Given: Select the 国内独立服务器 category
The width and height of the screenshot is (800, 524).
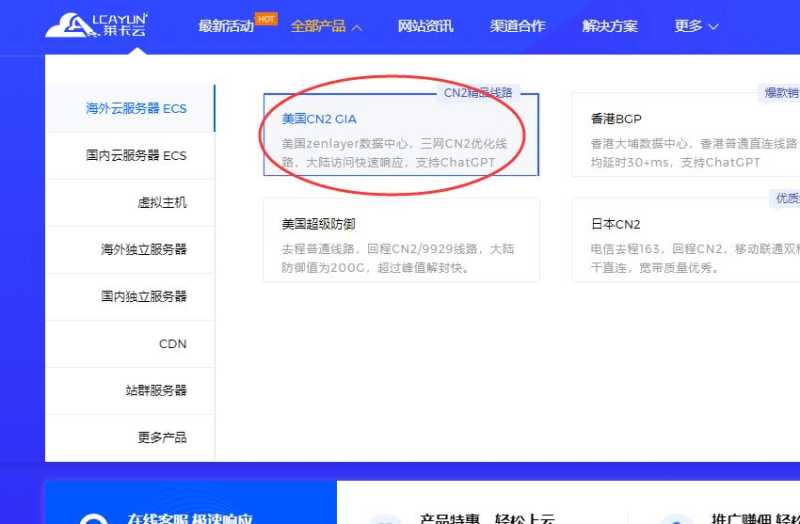Looking at the screenshot, I should [130, 296].
